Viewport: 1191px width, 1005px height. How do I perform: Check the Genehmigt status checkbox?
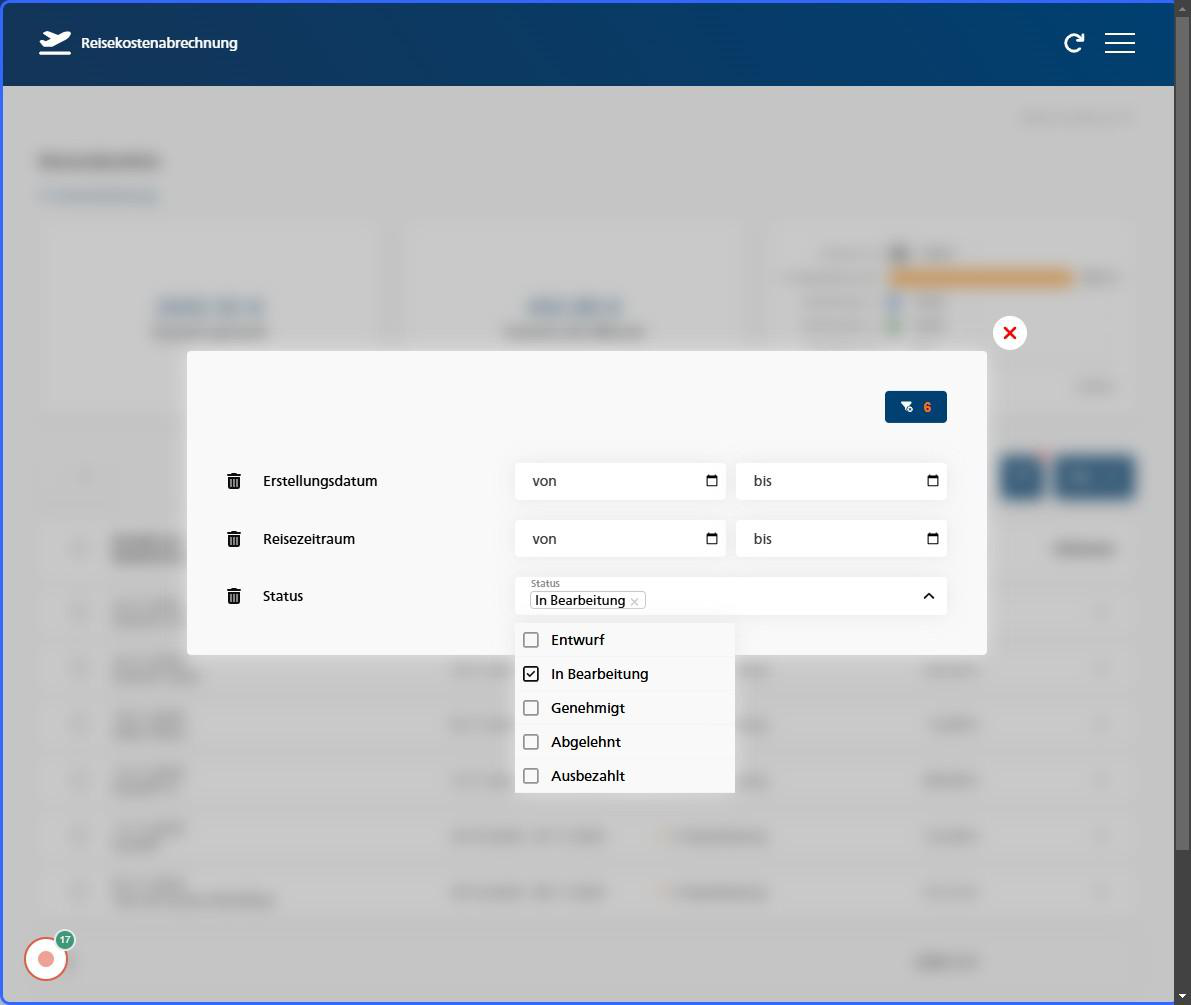531,708
